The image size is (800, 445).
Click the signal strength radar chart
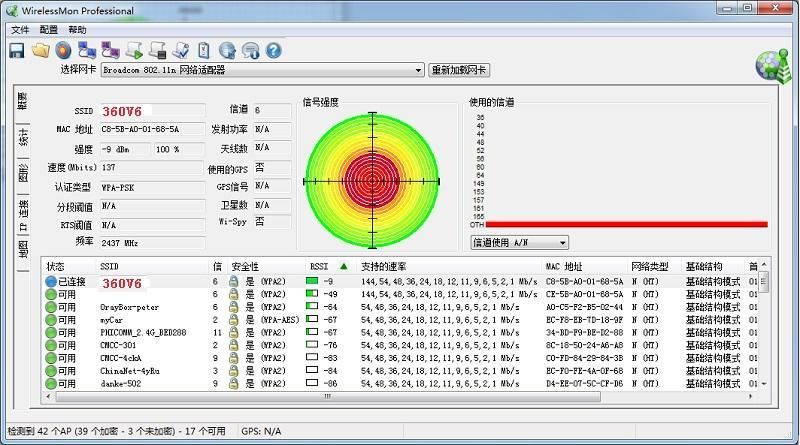pyautogui.click(x=372, y=181)
